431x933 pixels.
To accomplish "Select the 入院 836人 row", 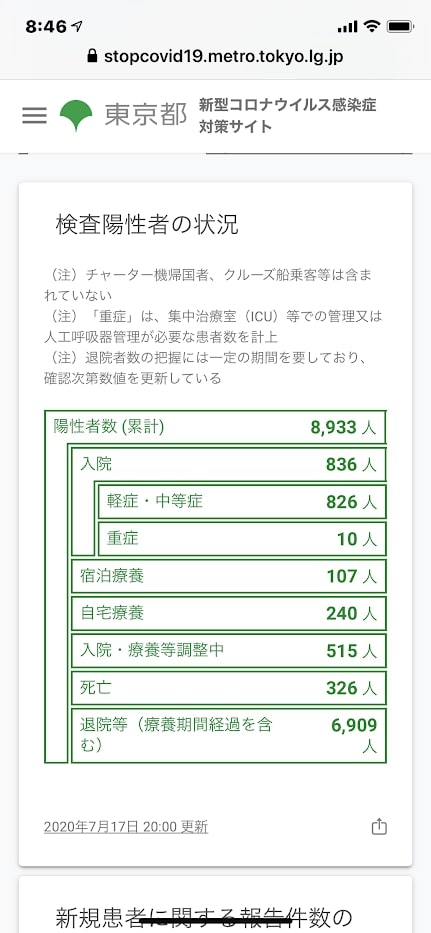I will coord(229,464).
